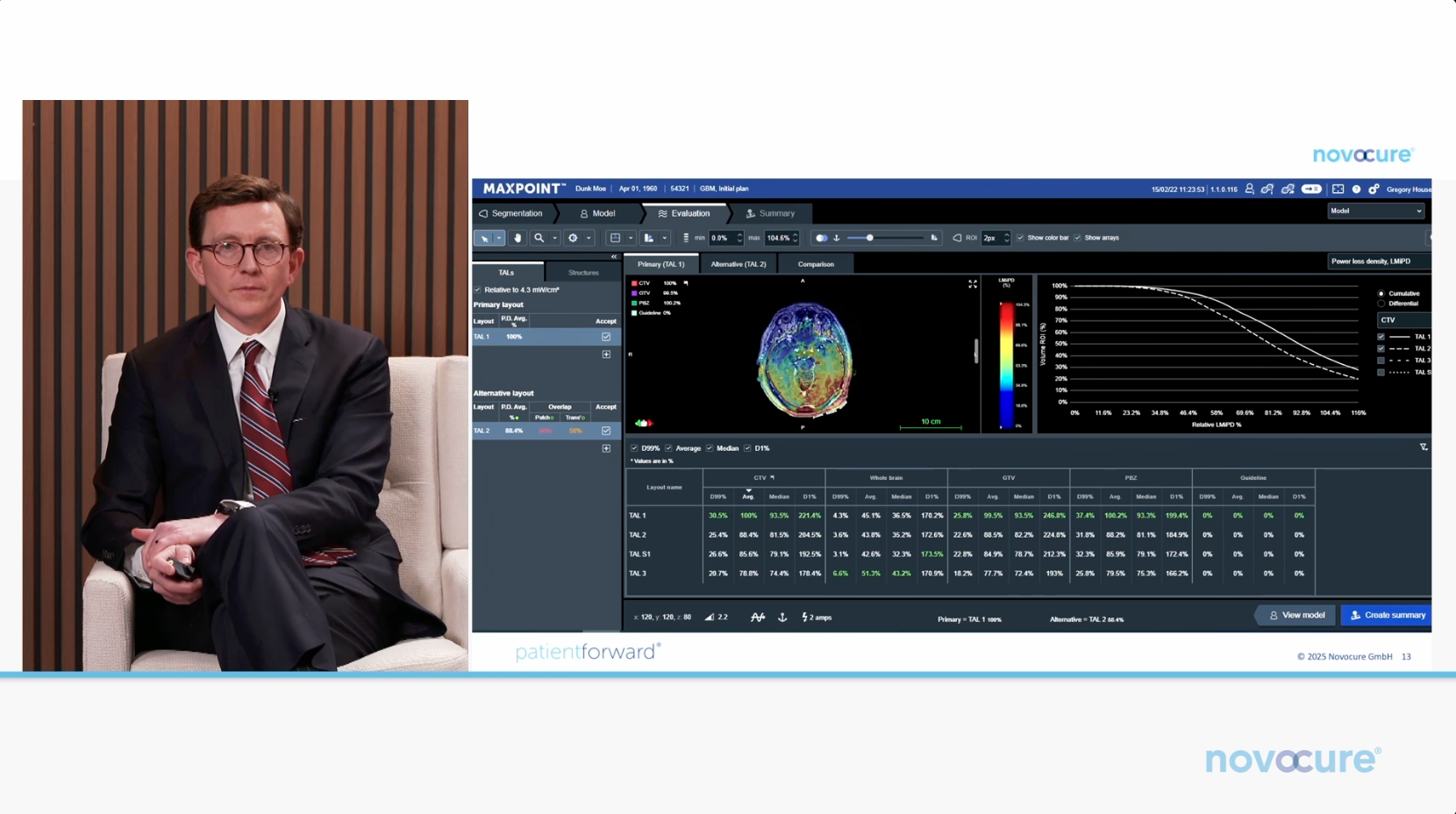The height and width of the screenshot is (814, 1456).
Task: Click the waveform icon in status bar
Action: (758, 618)
